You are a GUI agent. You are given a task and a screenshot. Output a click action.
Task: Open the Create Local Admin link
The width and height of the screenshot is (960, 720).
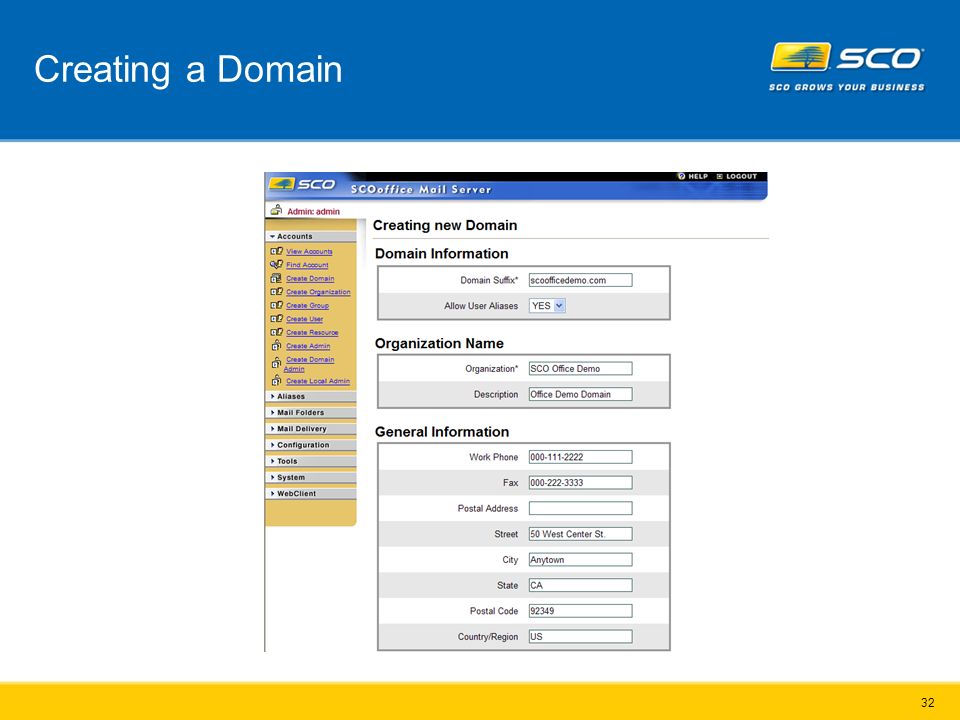click(318, 381)
